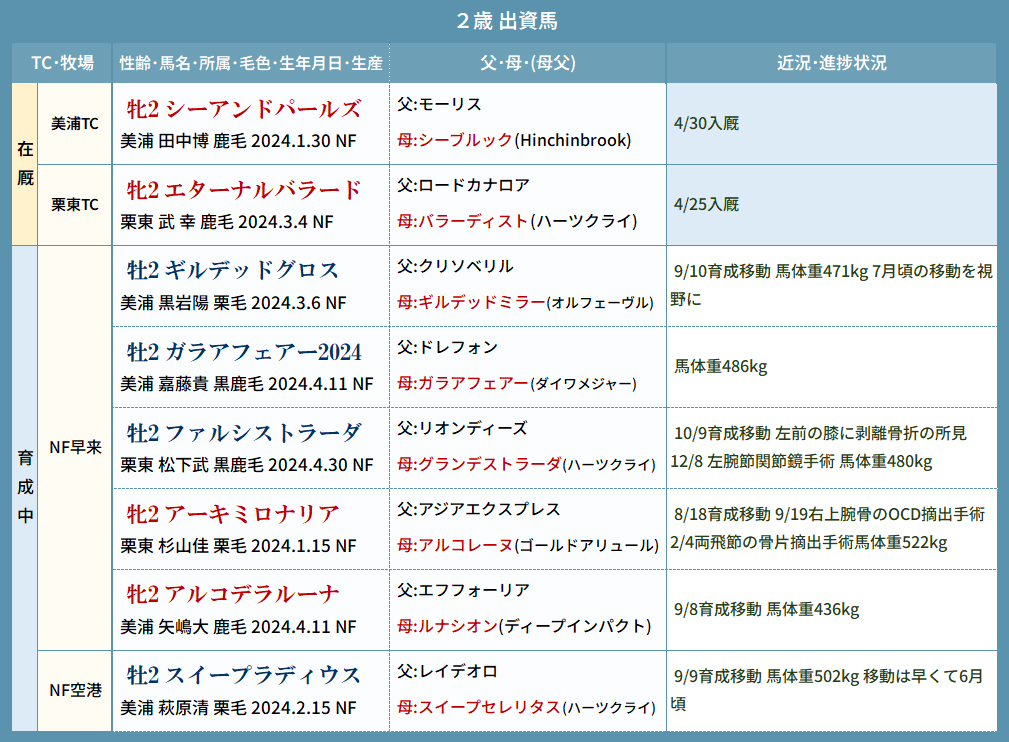Click the TC·牧場 column header

pos(62,63)
